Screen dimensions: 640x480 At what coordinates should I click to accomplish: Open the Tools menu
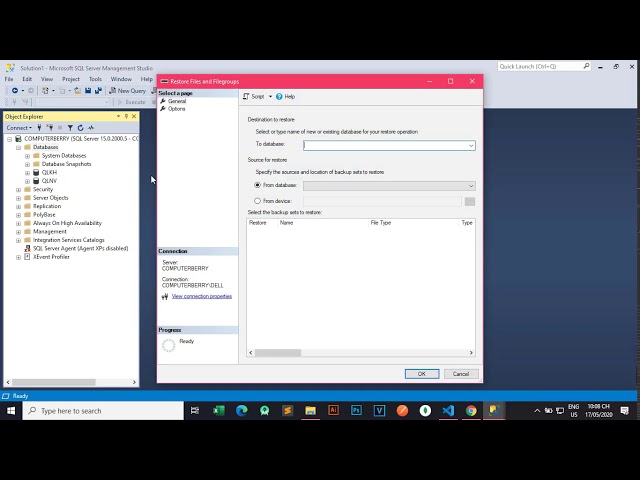[x=95, y=79]
